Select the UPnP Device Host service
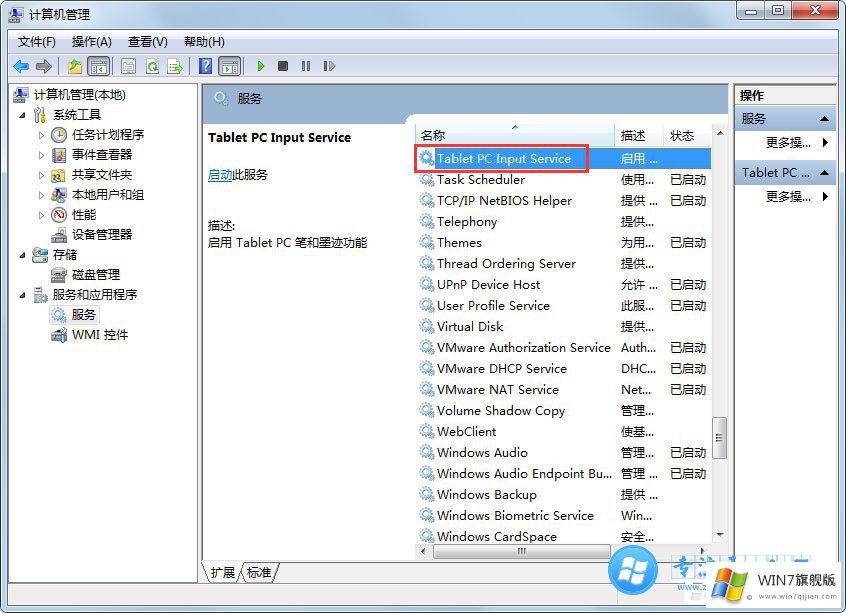846x613 pixels. (x=564, y=284)
